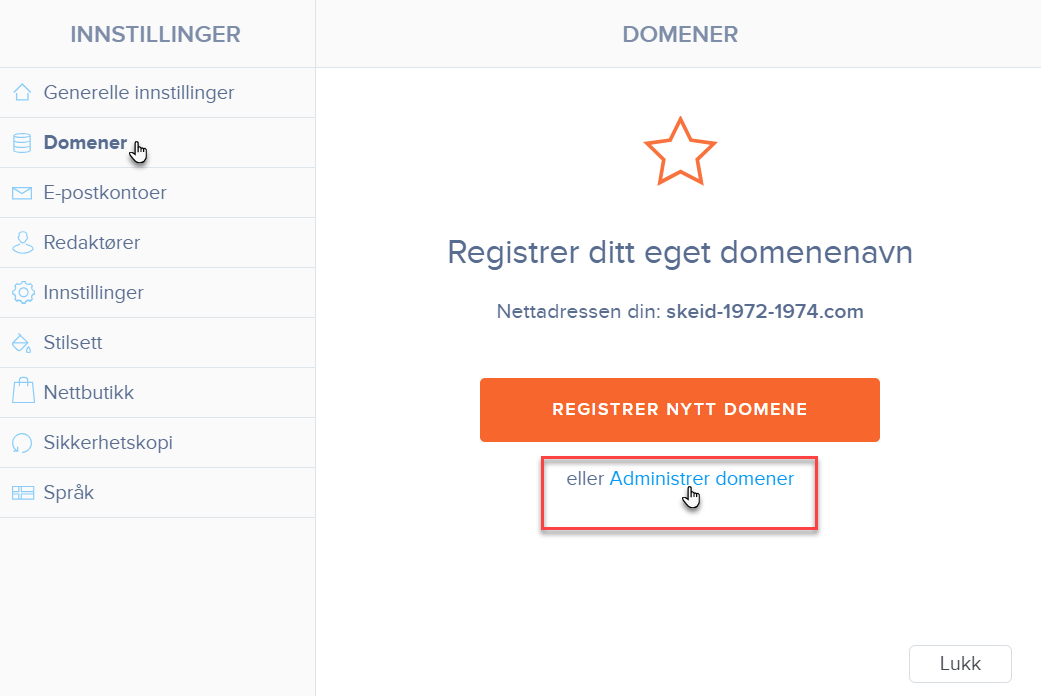Select the Domener menu item
The width and height of the screenshot is (1041, 696).
(157, 143)
